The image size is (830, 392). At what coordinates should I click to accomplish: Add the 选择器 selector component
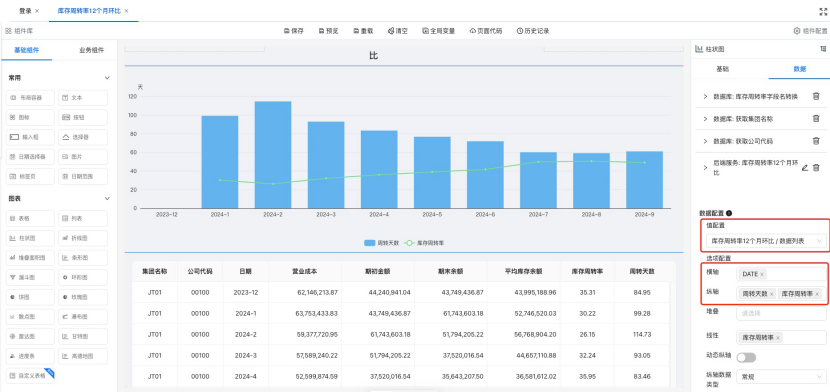pyautogui.click(x=83, y=137)
